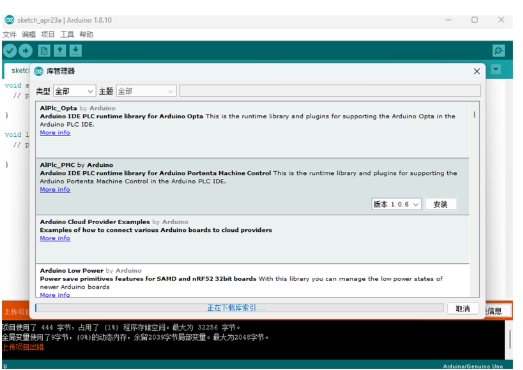Open the 编辑 menu

click(x=29, y=34)
